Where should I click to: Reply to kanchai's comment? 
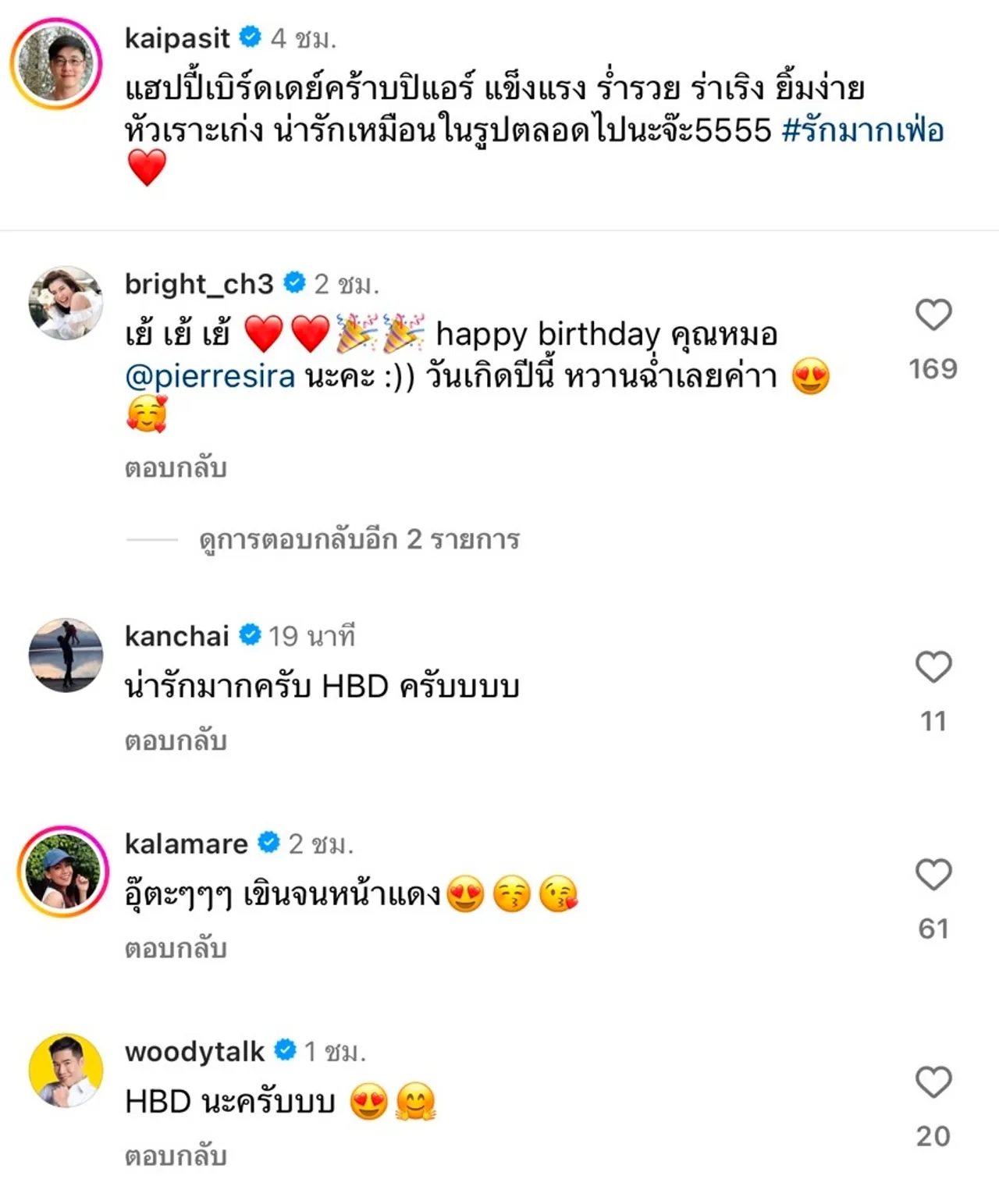(x=176, y=741)
